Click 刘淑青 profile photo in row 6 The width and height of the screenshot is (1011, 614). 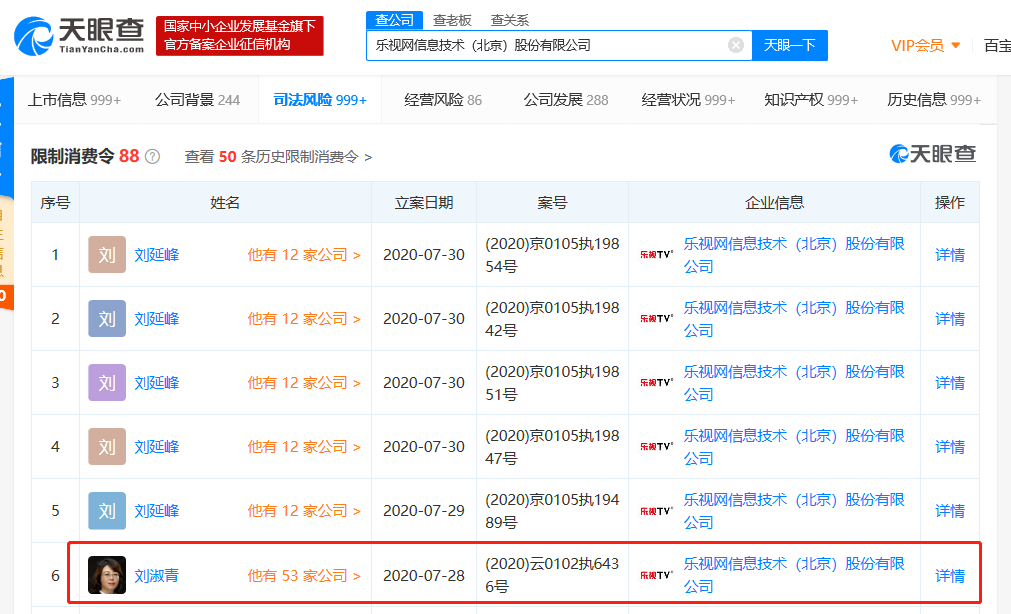click(107, 575)
